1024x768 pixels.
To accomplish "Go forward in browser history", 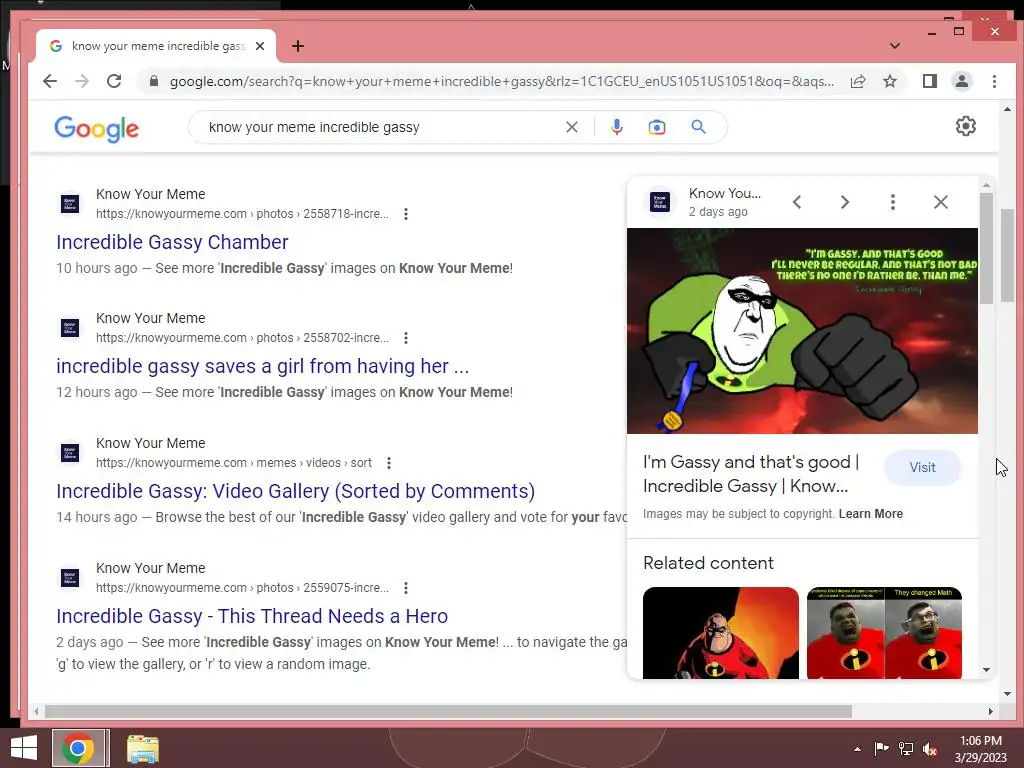I will click(x=82, y=81).
